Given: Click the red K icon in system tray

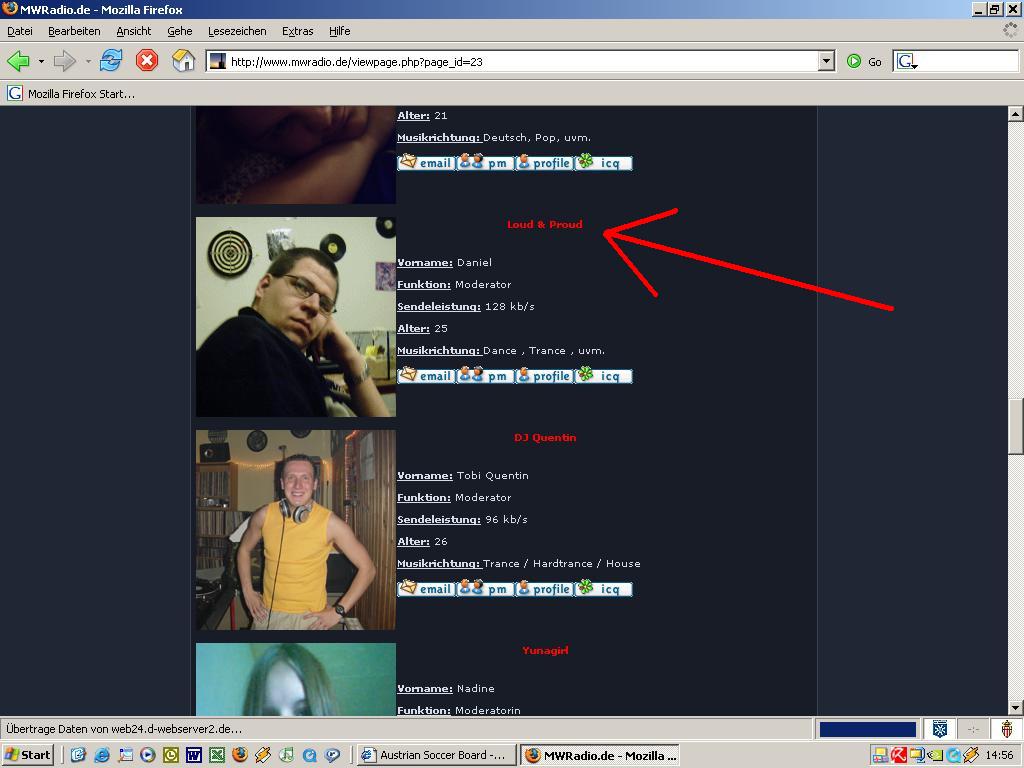Looking at the screenshot, I should (x=899, y=755).
